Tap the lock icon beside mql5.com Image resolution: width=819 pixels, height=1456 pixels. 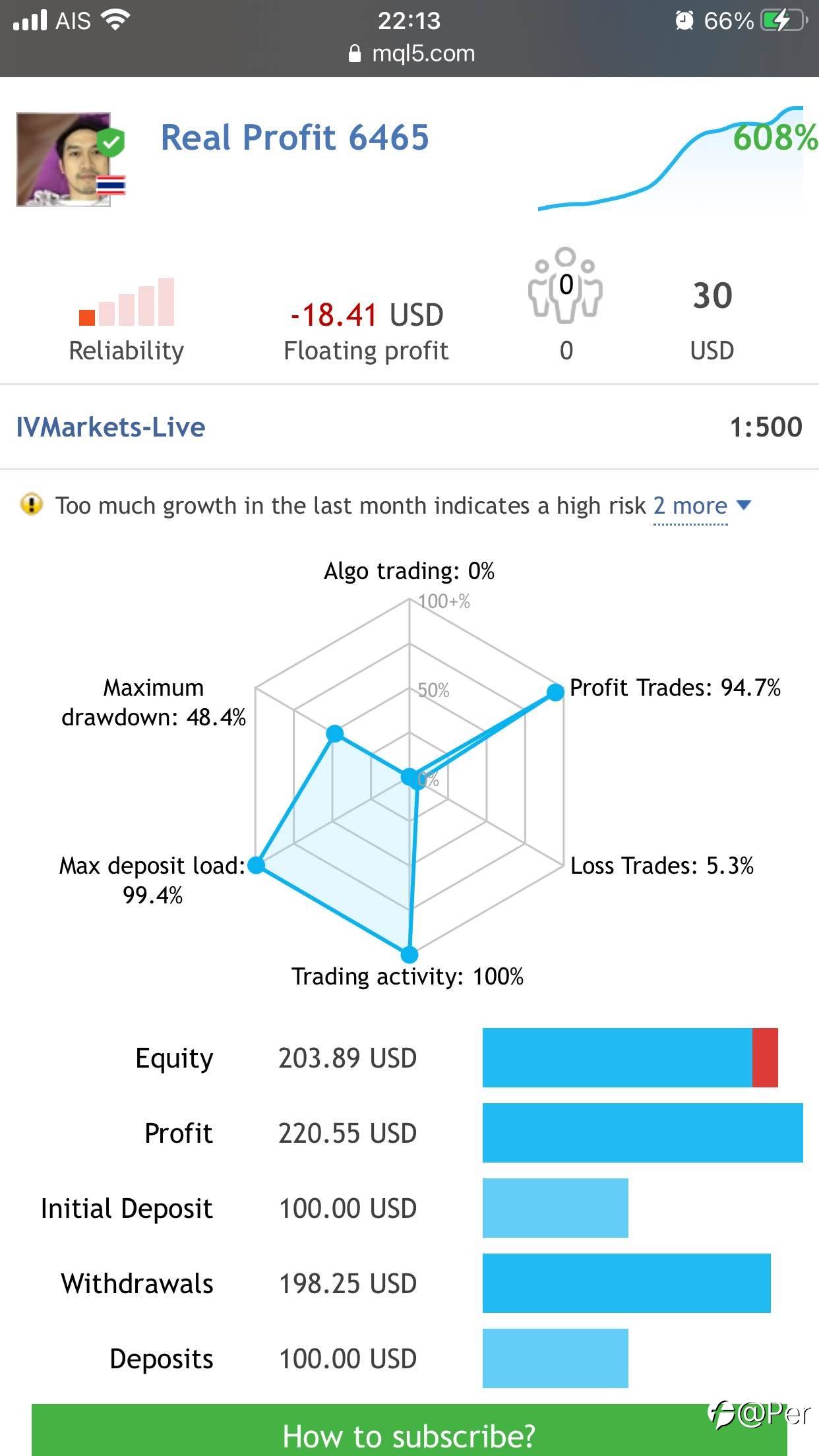coord(355,53)
